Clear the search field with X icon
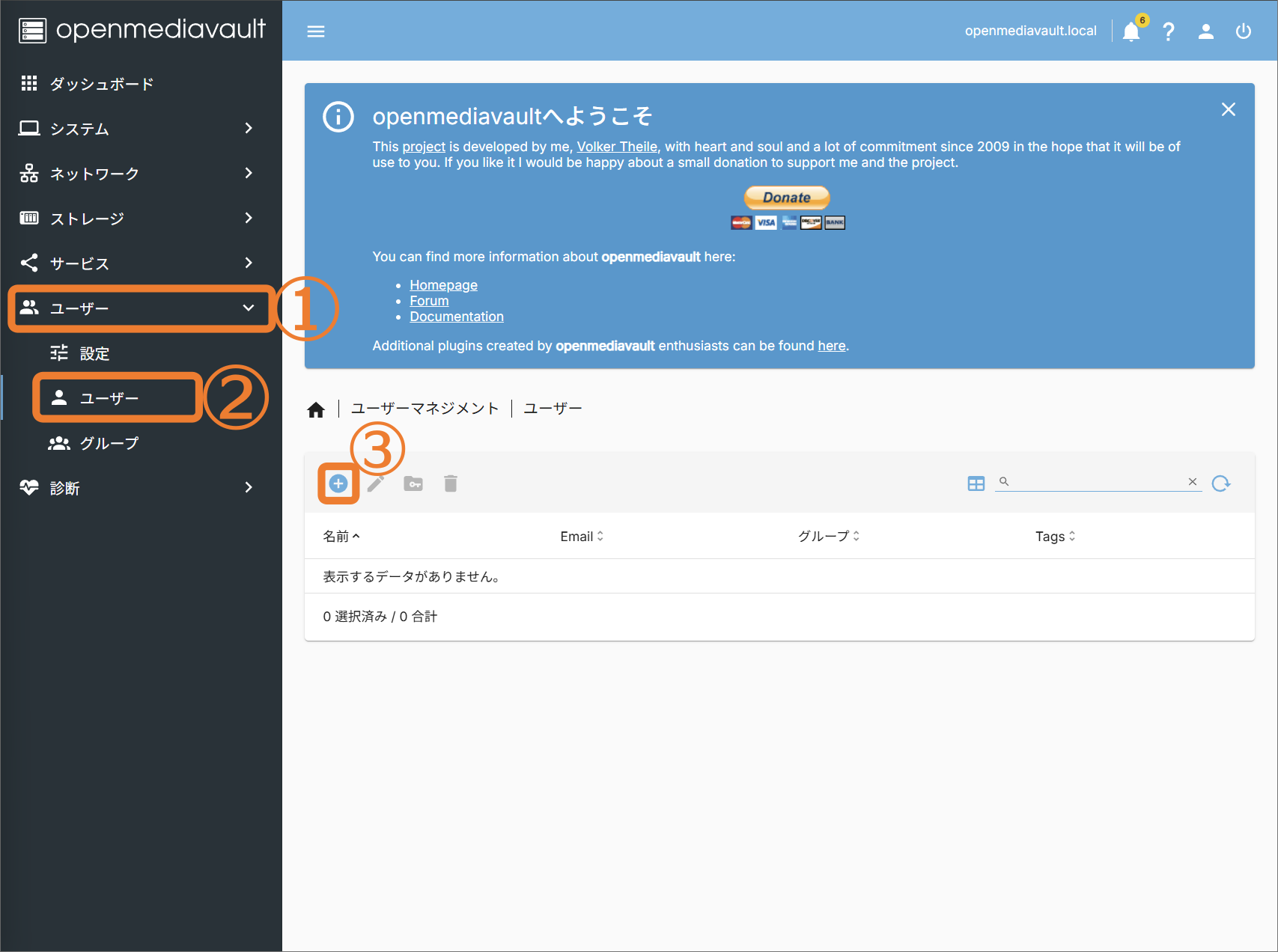 point(1193,482)
